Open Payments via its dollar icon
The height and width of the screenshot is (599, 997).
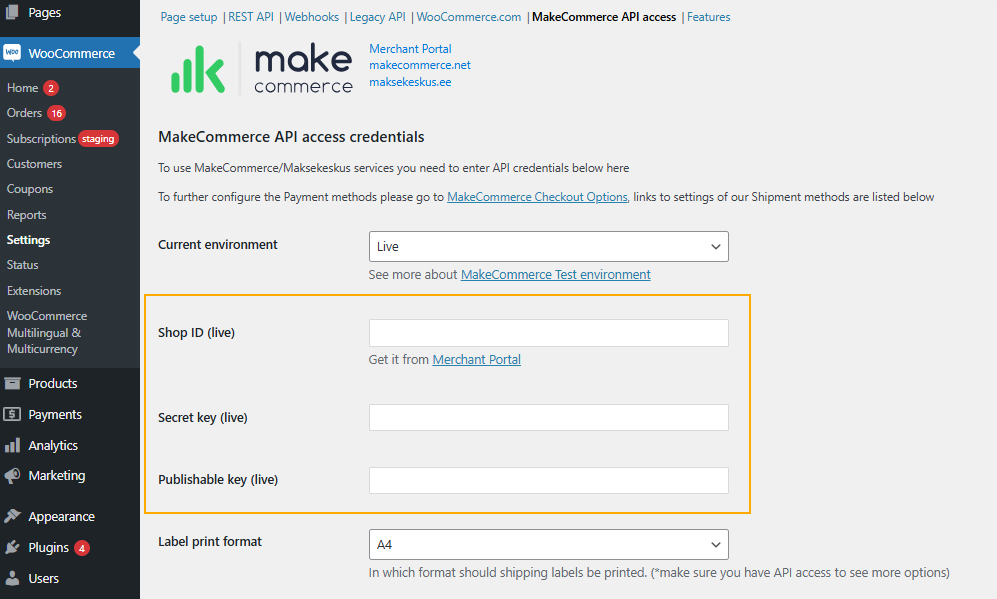coord(12,415)
